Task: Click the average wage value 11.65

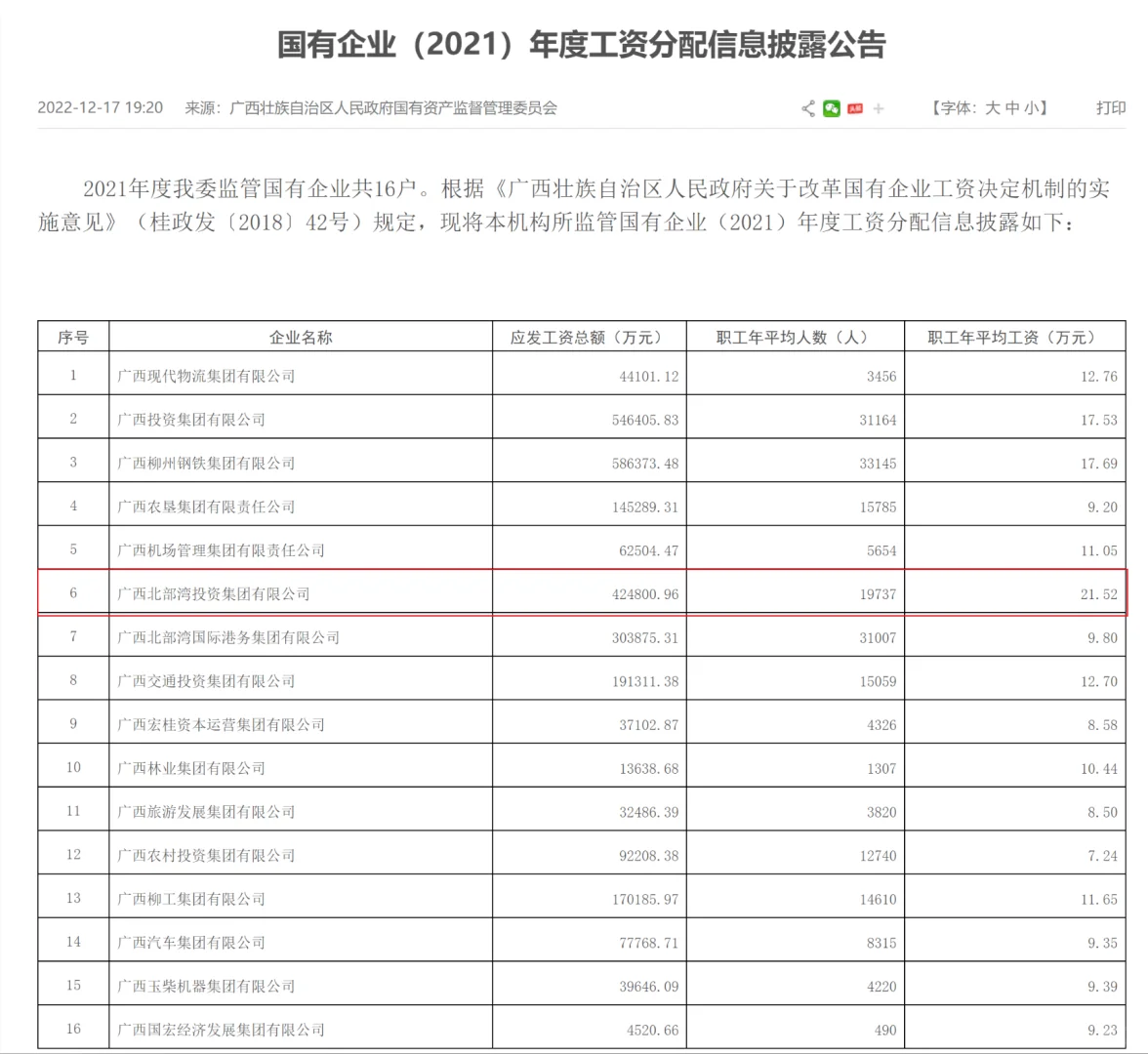Action: 1099,899
